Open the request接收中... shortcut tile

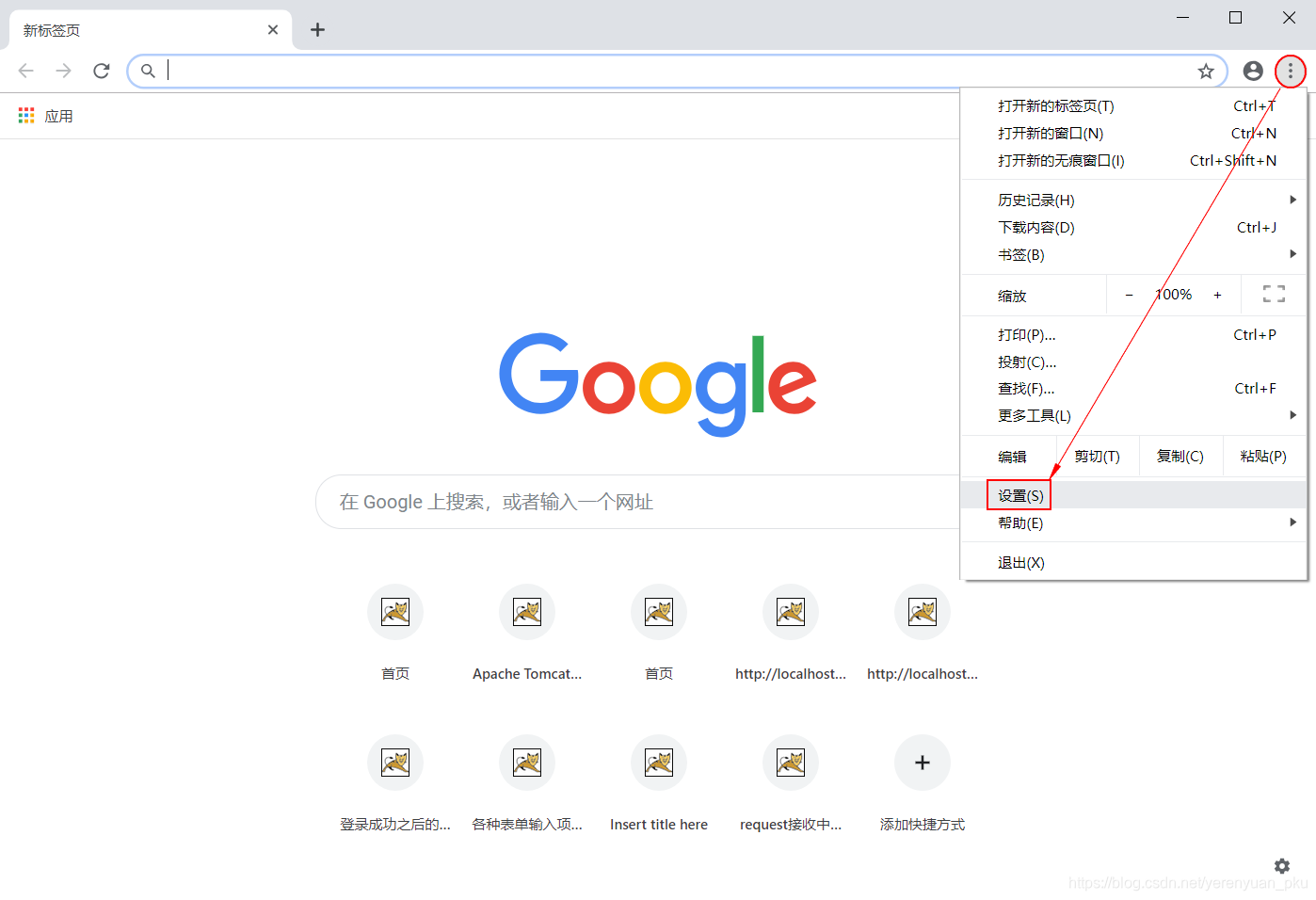(791, 781)
